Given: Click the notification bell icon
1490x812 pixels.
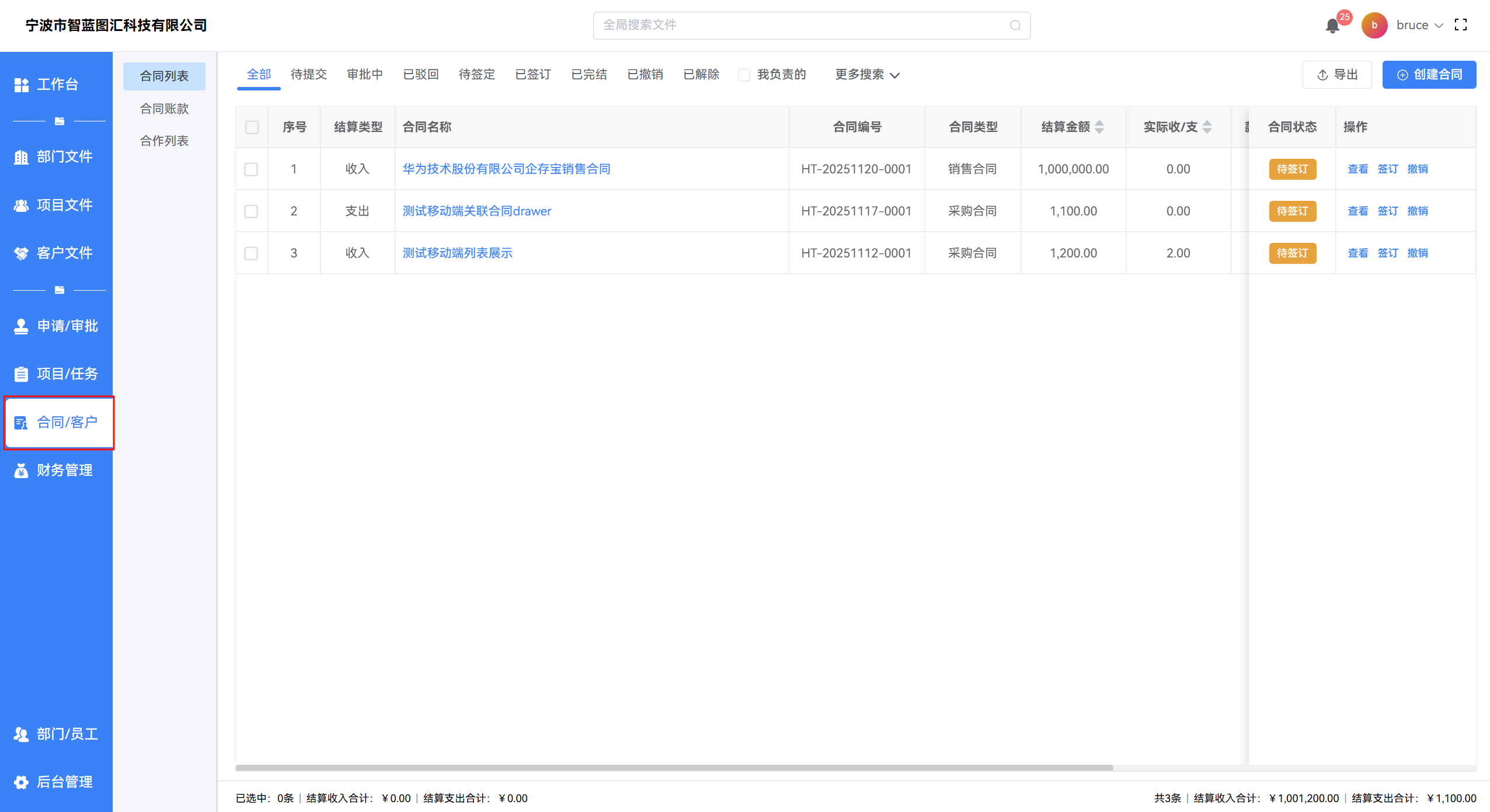Looking at the screenshot, I should pos(1332,26).
